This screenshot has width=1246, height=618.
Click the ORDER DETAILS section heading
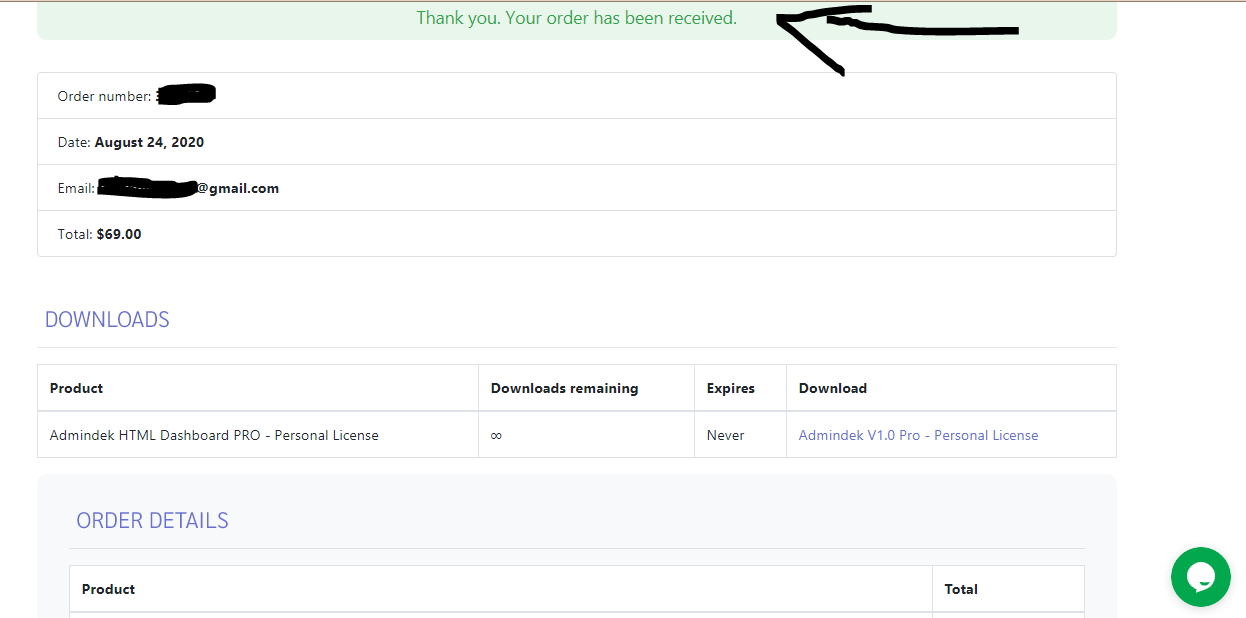(152, 521)
